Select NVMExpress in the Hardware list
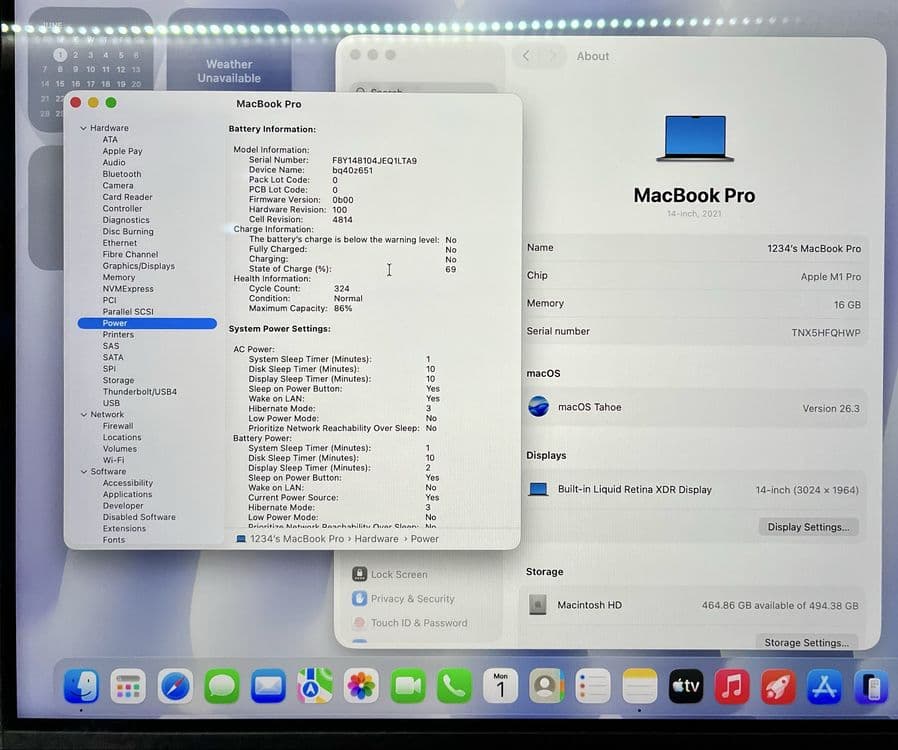The image size is (898, 750). coord(128,289)
